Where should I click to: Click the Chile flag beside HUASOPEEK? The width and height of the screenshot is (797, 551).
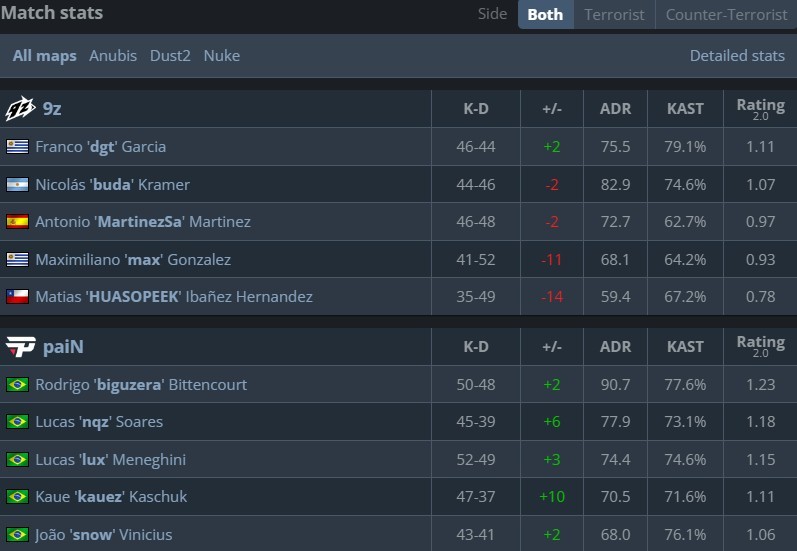click(x=17, y=297)
